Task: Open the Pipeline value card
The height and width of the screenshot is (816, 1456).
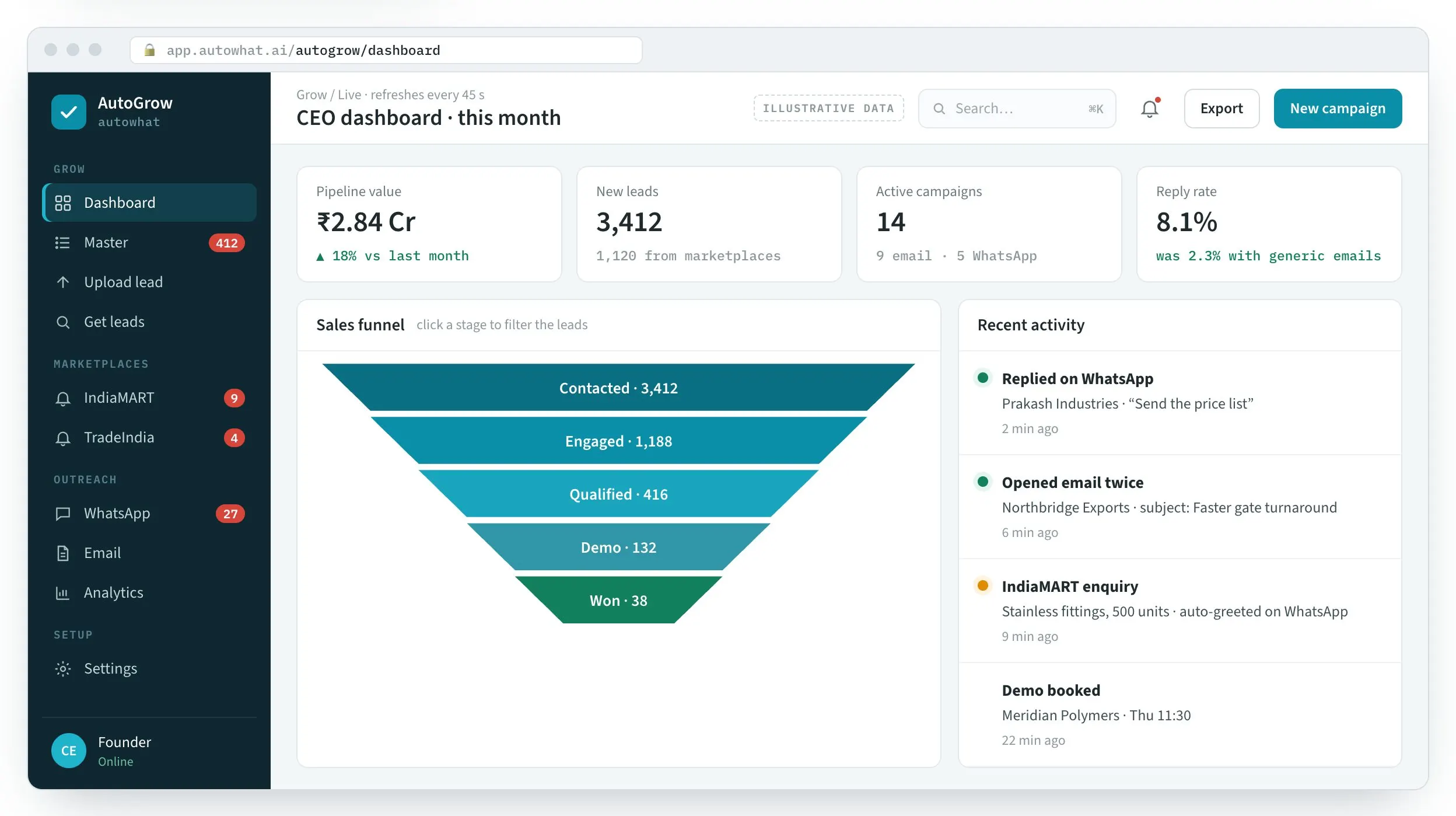Action: coord(429,224)
